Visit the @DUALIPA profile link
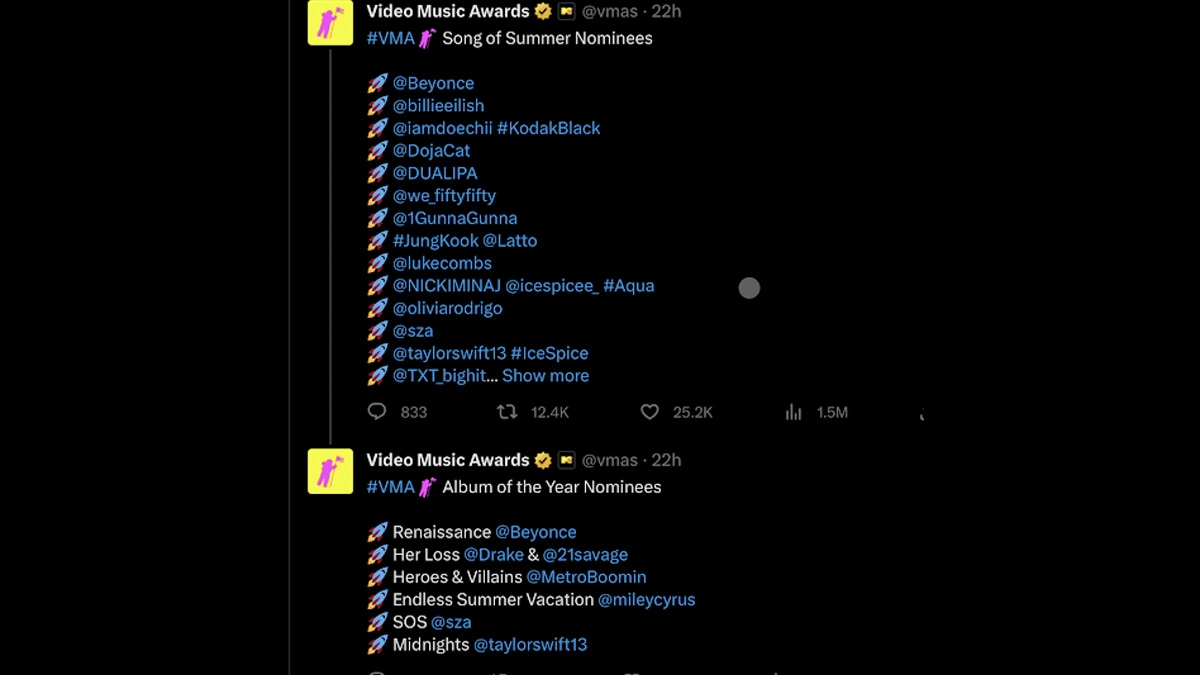 (435, 173)
